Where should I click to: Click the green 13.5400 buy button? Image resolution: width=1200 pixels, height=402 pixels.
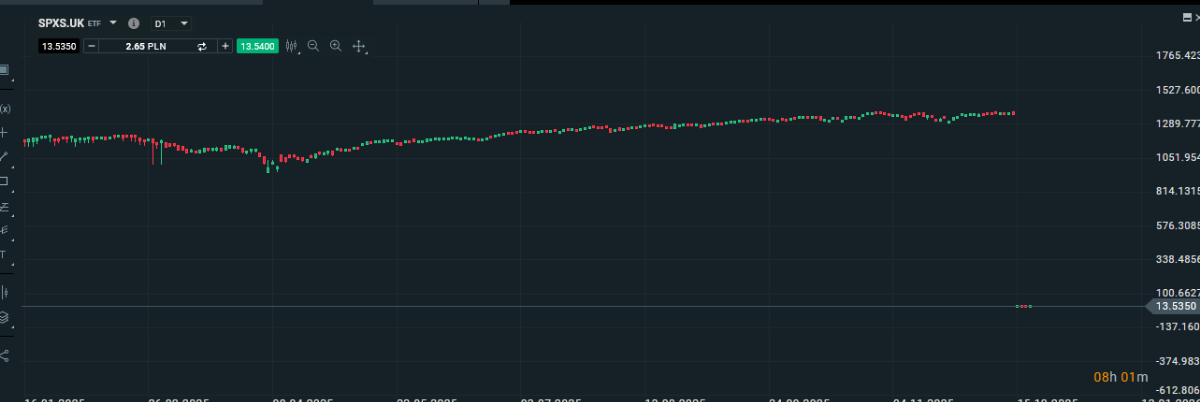(x=257, y=46)
